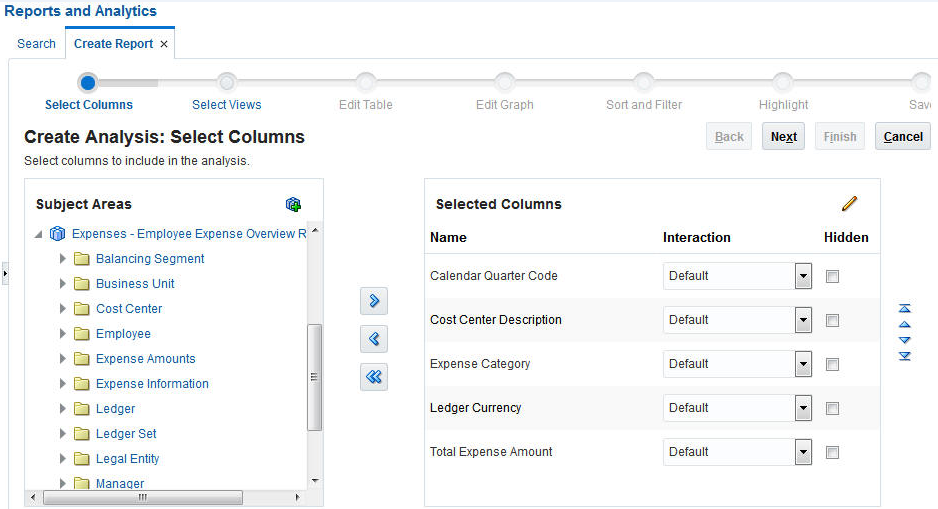Close the Create Report tab
The image size is (938, 509).
164,44
